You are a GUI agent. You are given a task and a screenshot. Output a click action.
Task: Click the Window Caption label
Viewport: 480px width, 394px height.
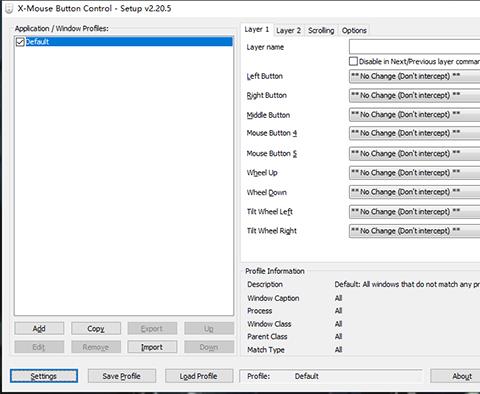273,298
